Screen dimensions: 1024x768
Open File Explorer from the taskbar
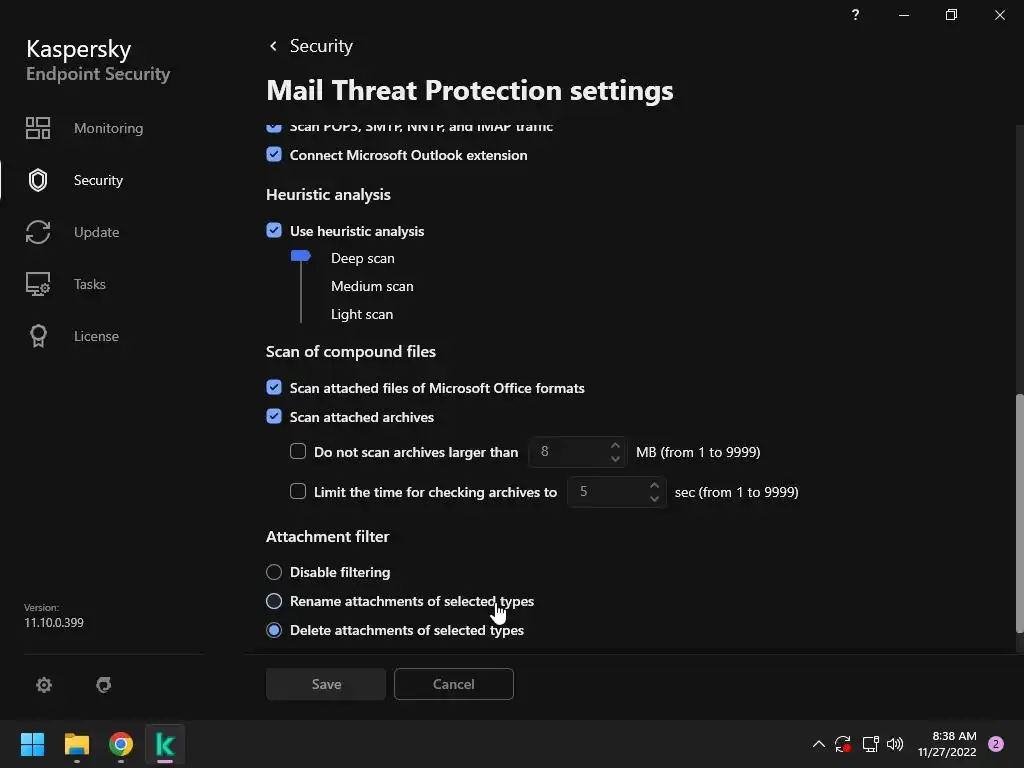click(x=76, y=744)
